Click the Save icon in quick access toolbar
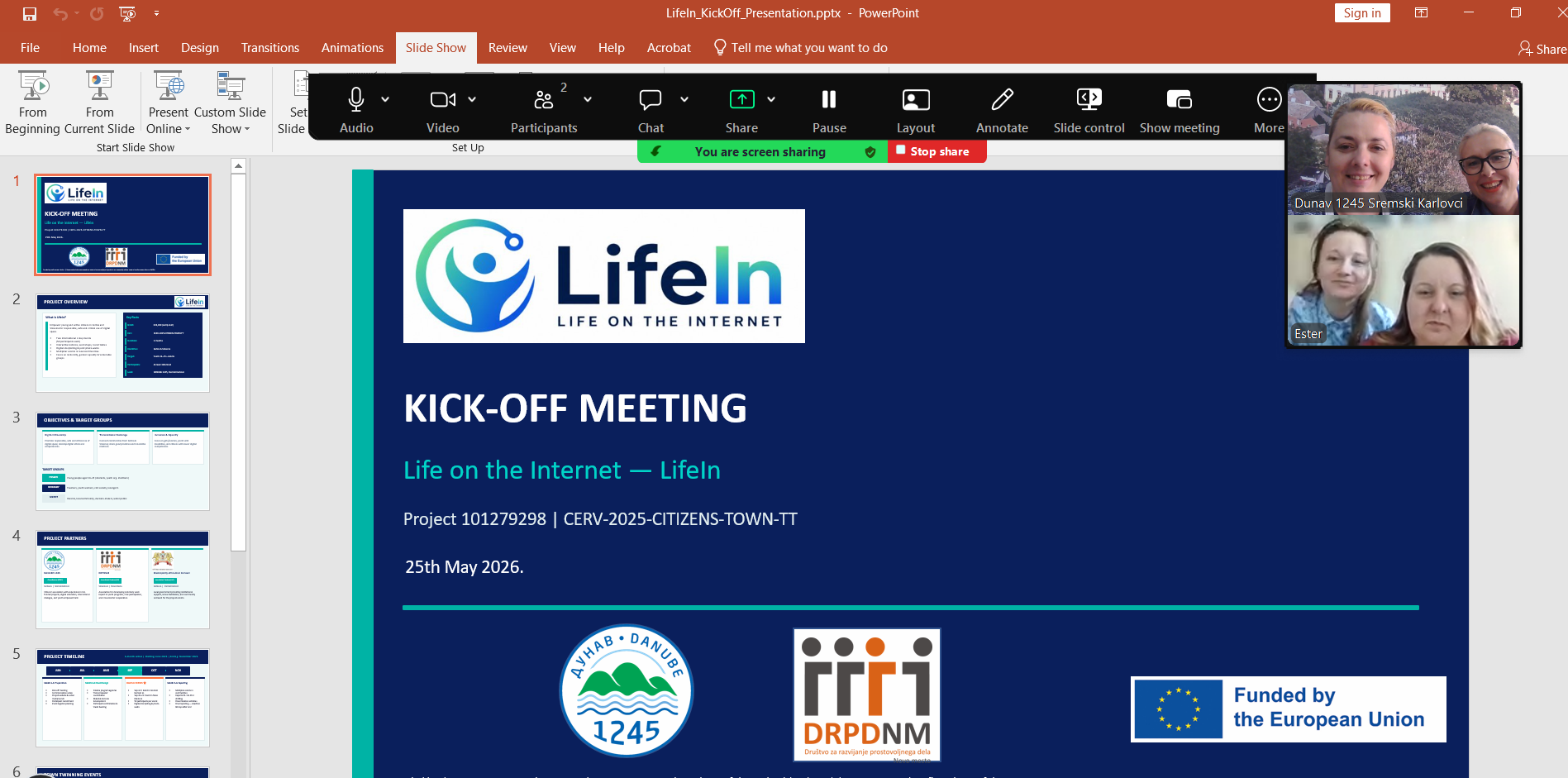Viewport: 1568px width, 778px height. [x=30, y=13]
